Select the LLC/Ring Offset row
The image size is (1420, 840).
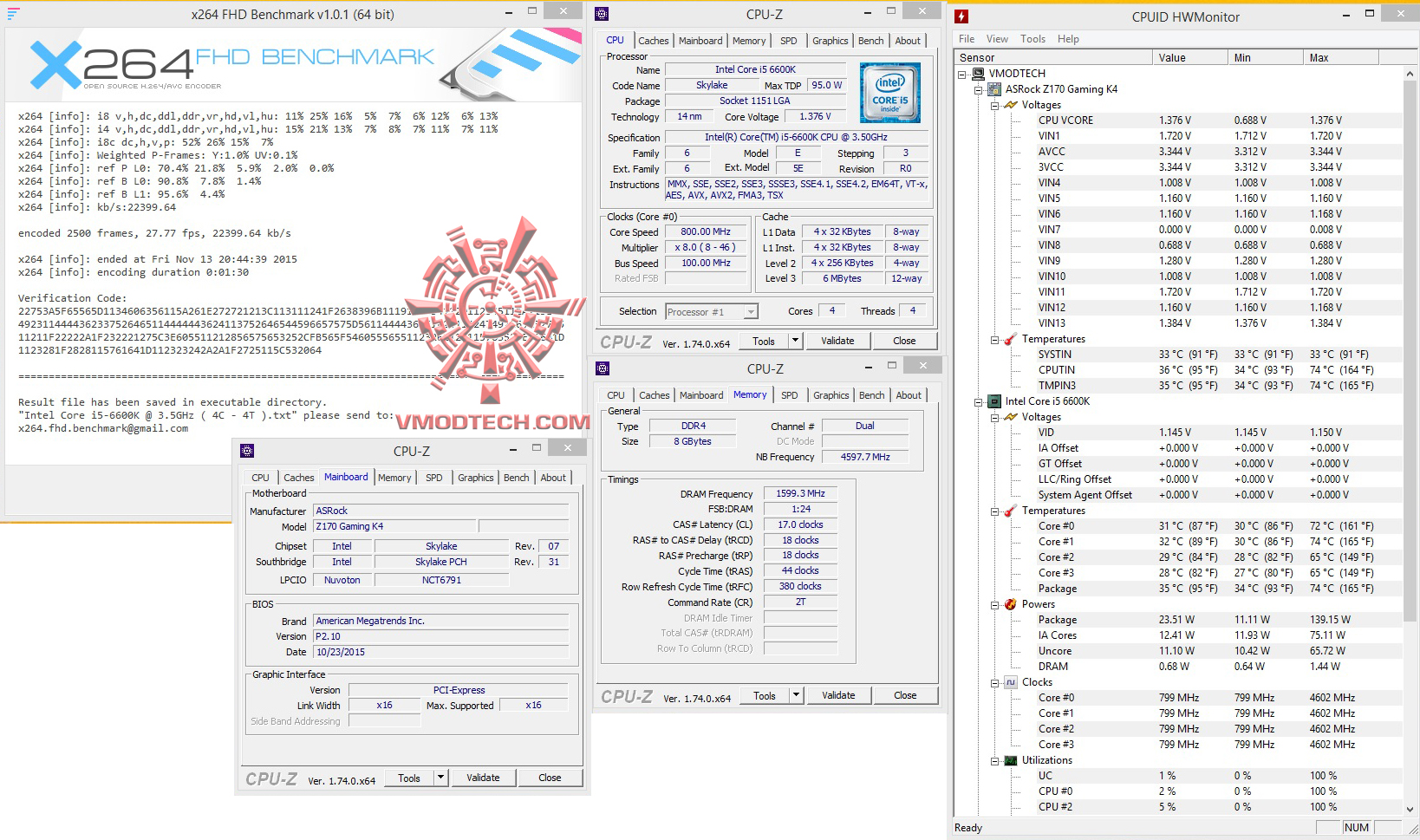1178,479
